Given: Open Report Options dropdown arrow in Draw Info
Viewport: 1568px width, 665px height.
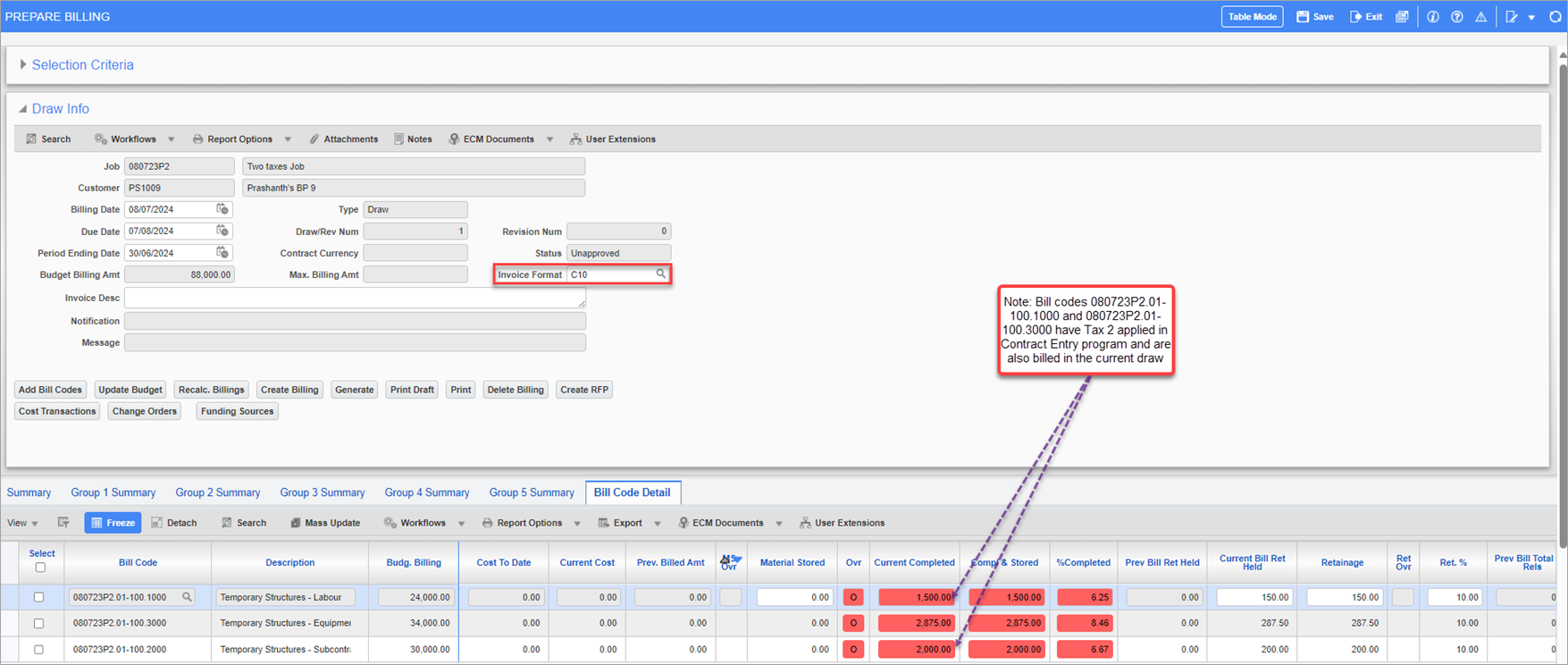Looking at the screenshot, I should point(288,139).
